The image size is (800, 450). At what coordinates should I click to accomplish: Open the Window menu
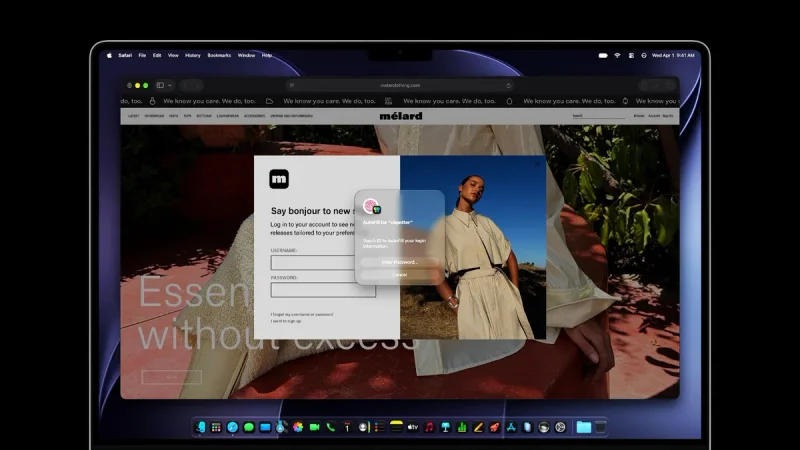[x=246, y=55]
